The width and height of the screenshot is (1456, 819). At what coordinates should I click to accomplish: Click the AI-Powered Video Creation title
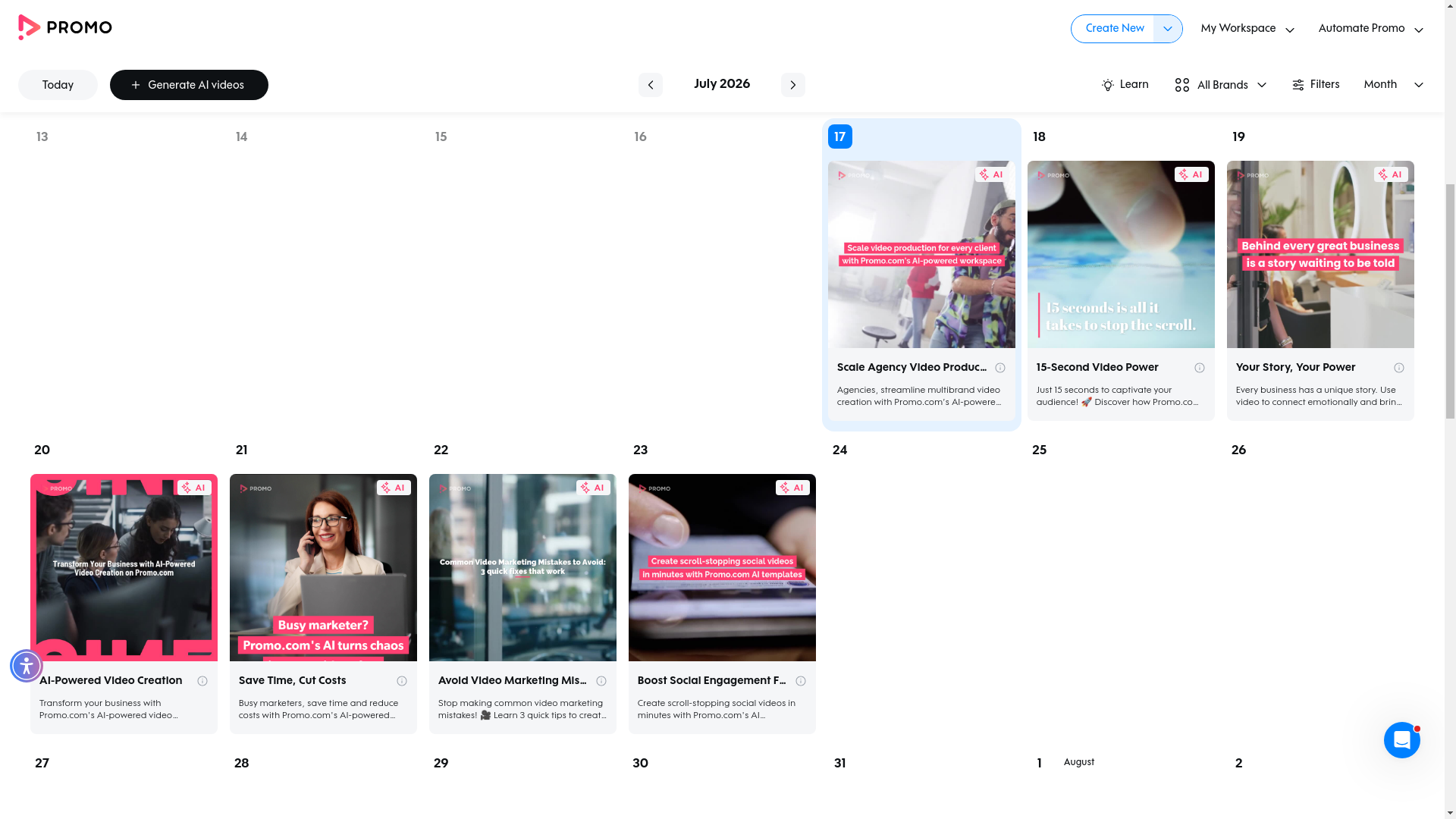[x=111, y=681]
